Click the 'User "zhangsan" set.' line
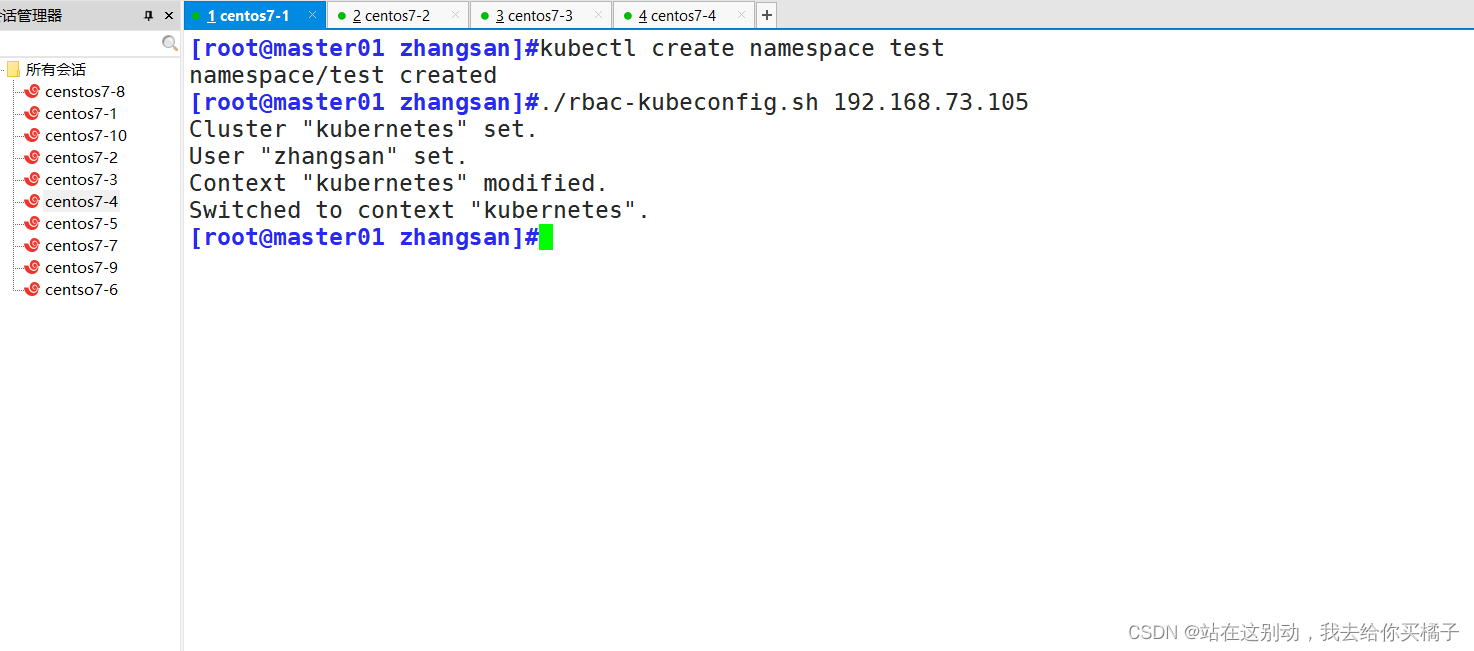This screenshot has height=651, width=1474. (x=329, y=156)
